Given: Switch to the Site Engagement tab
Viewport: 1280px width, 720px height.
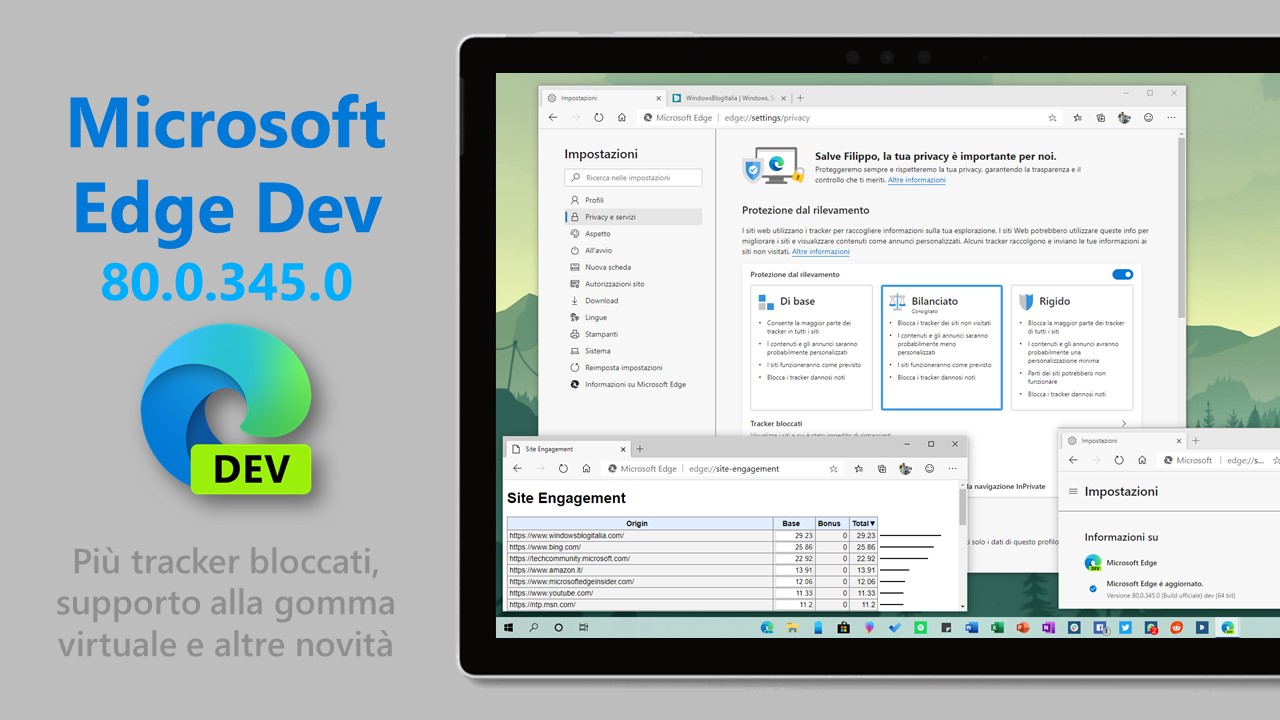Looking at the screenshot, I should point(567,449).
